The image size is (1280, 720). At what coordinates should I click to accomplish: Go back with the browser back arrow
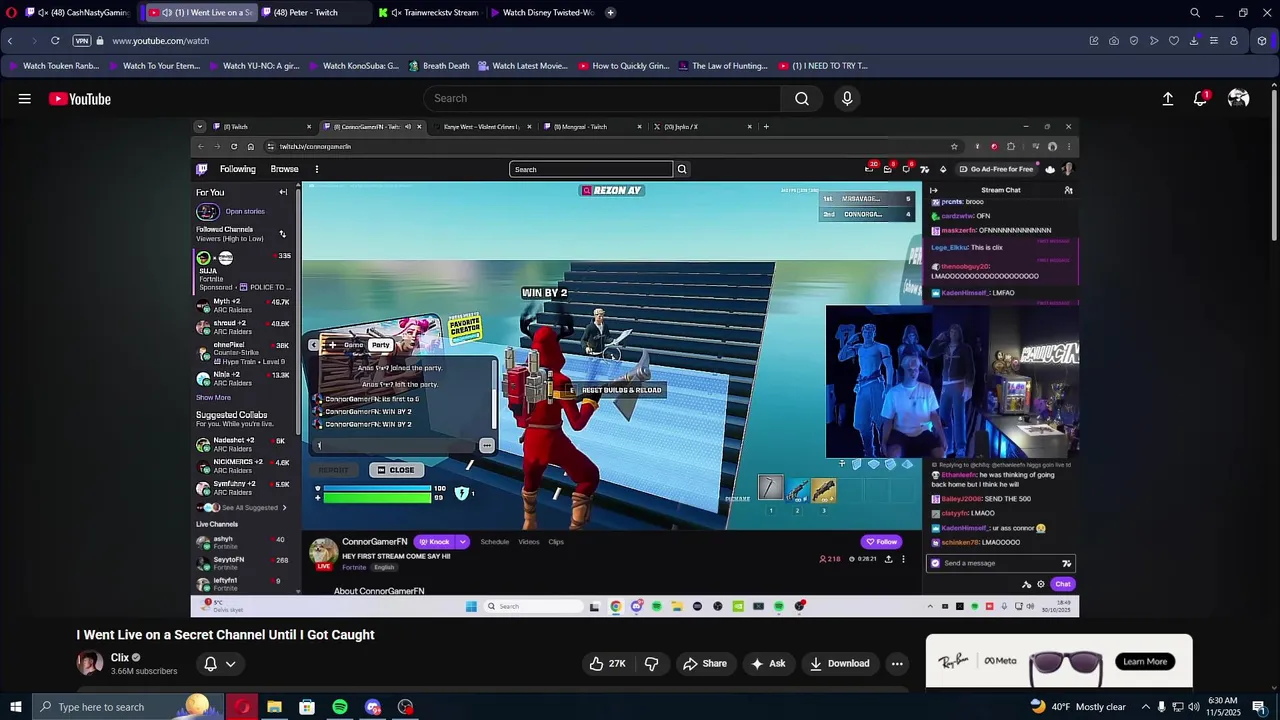coord(10,41)
